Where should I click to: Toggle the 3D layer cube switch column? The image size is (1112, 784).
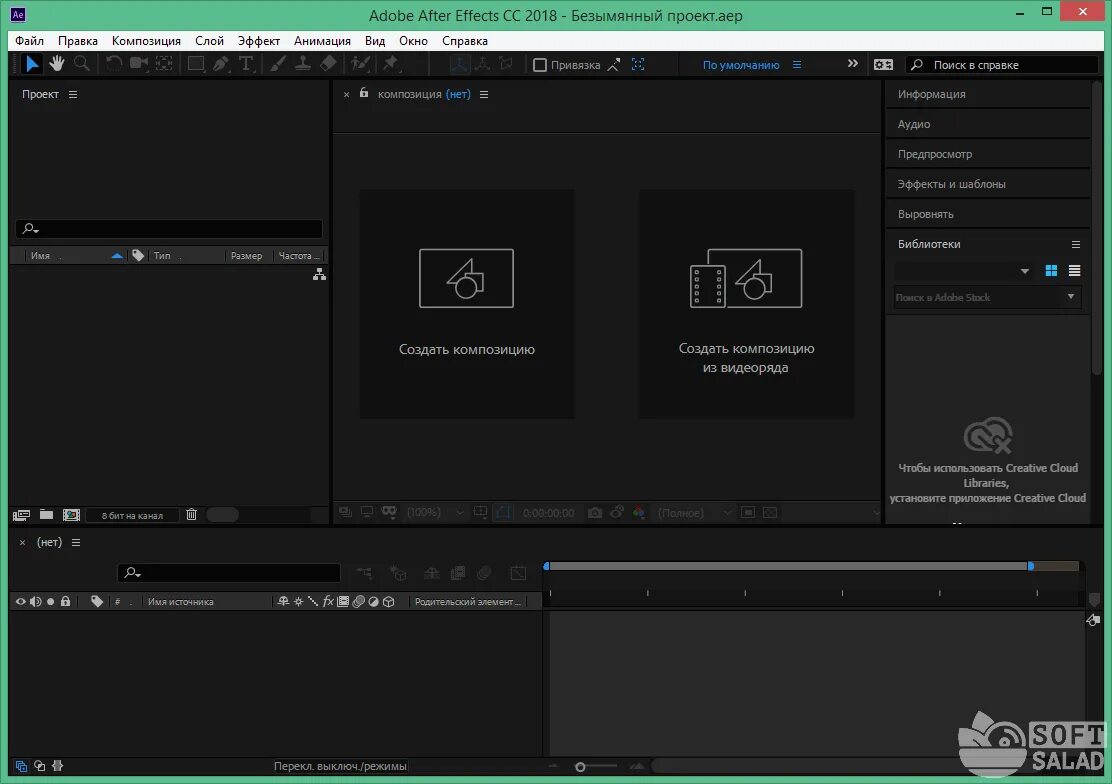click(x=389, y=602)
